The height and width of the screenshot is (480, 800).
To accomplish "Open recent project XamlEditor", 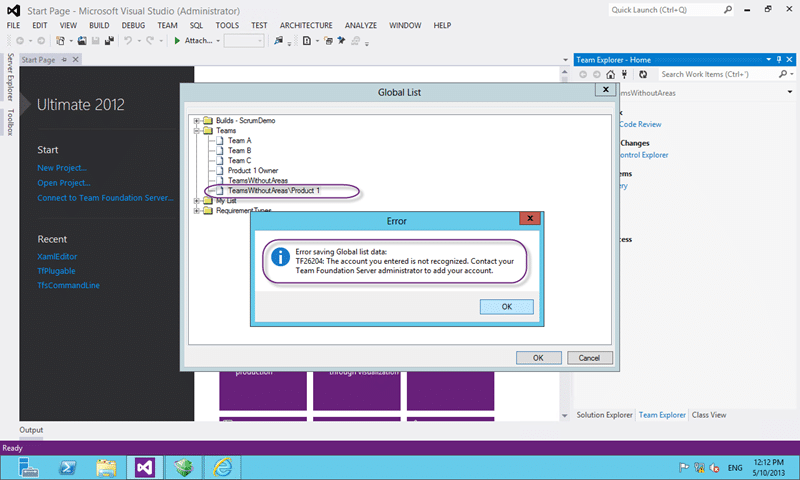I will 57,257.
